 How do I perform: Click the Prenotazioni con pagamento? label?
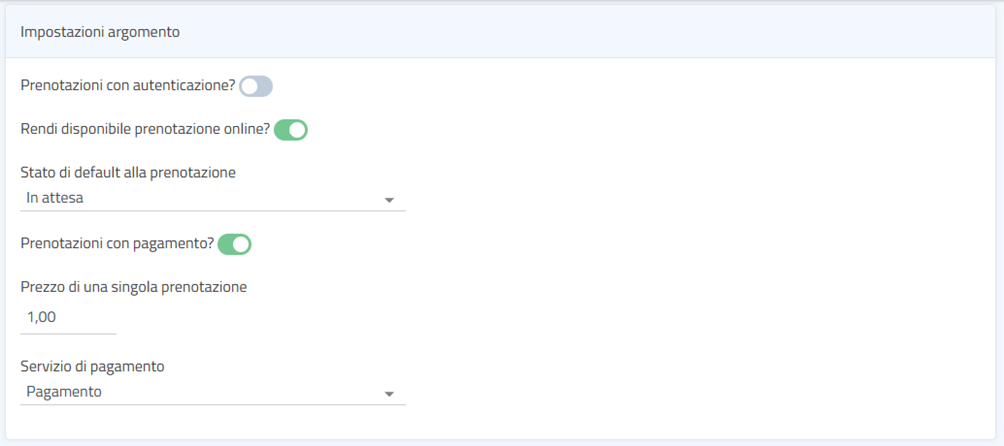coord(117,243)
